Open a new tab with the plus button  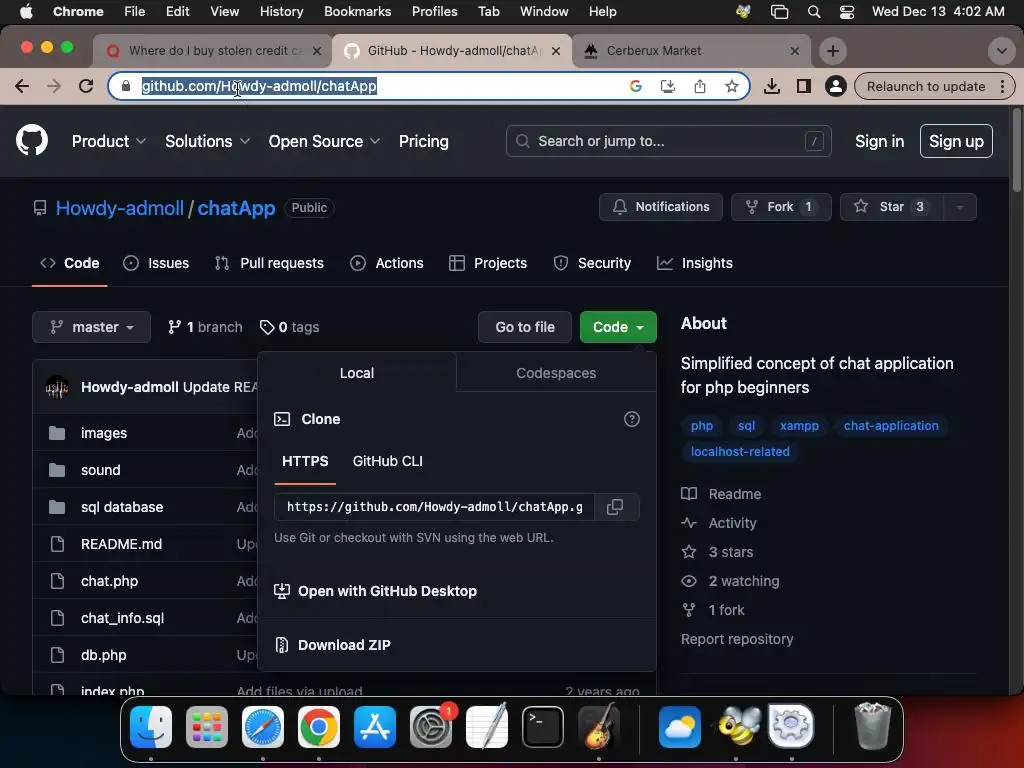(833, 51)
